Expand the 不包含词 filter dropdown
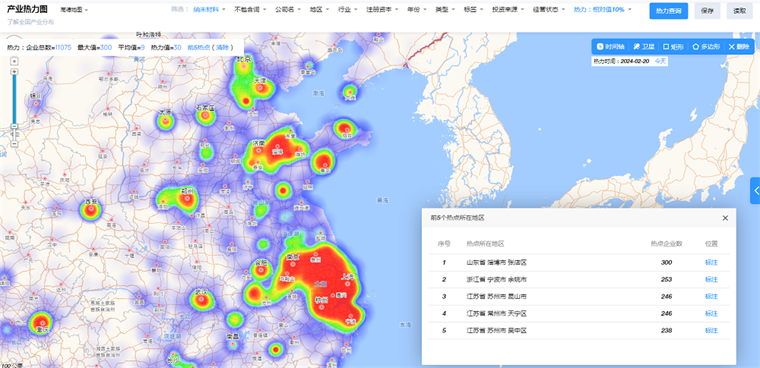The height and width of the screenshot is (368, 760). pyautogui.click(x=250, y=10)
